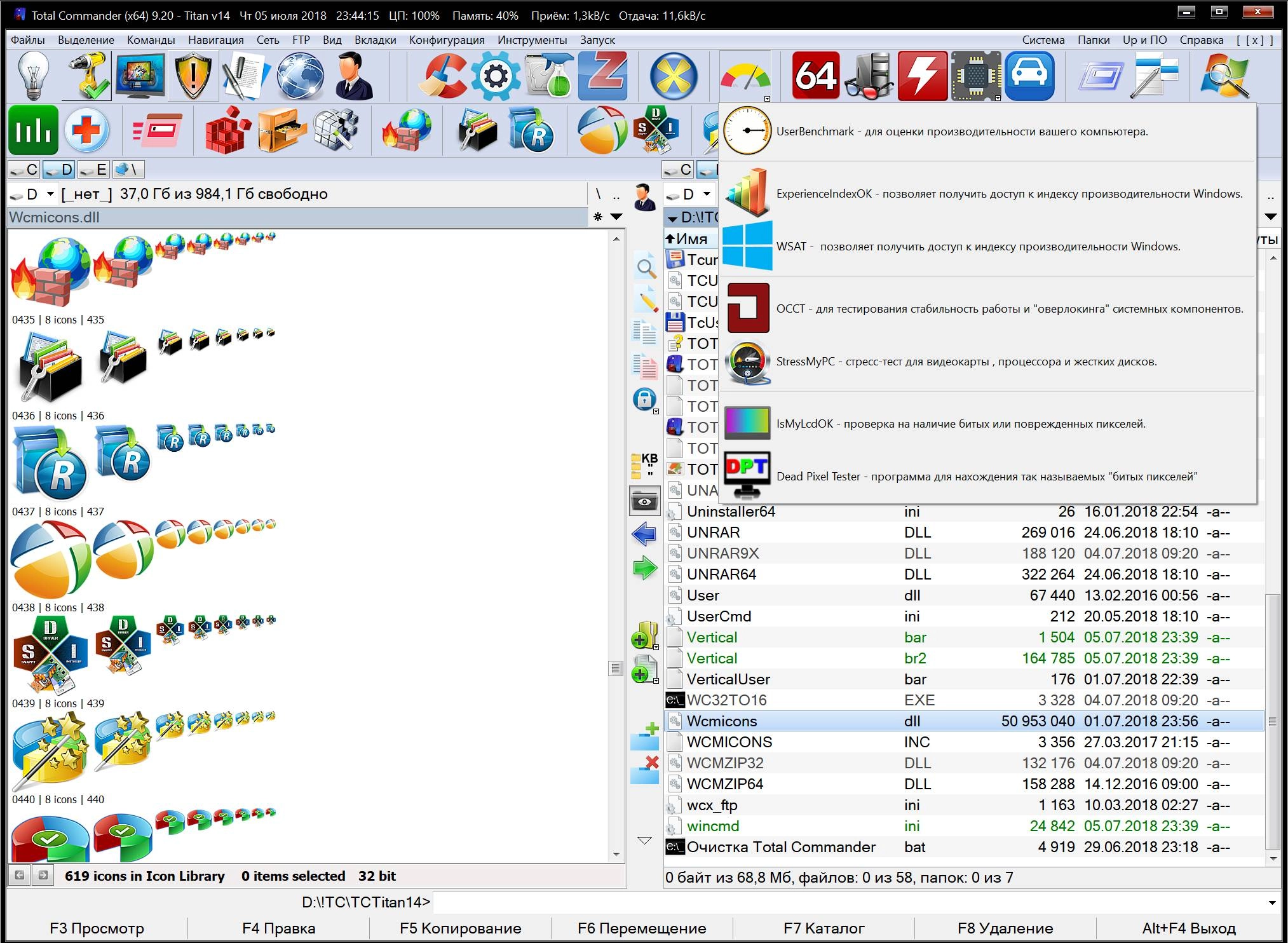1288x943 pixels.
Task: Open the red Z toolbar icon
Action: coord(603,76)
